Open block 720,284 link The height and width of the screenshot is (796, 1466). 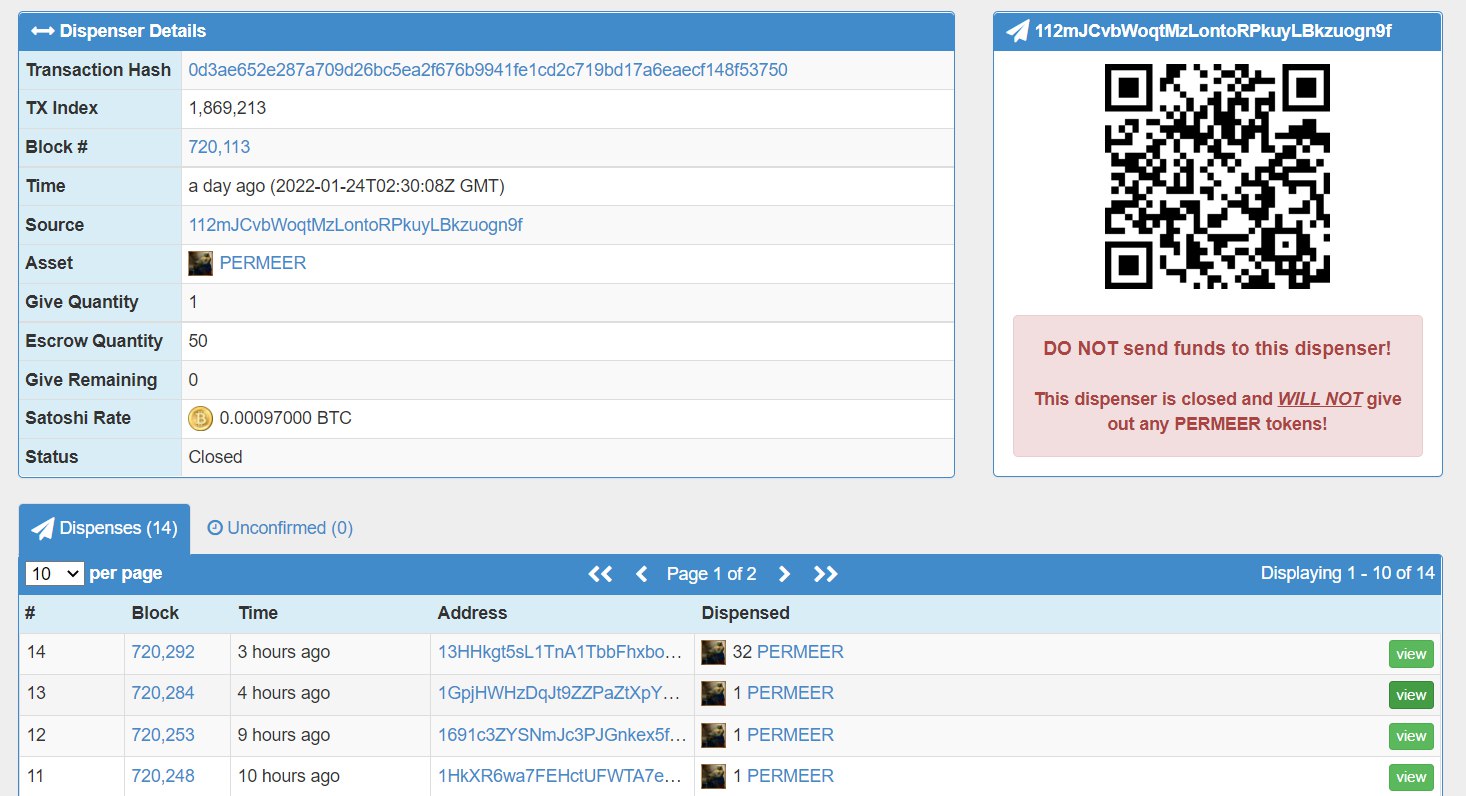pyautogui.click(x=163, y=693)
